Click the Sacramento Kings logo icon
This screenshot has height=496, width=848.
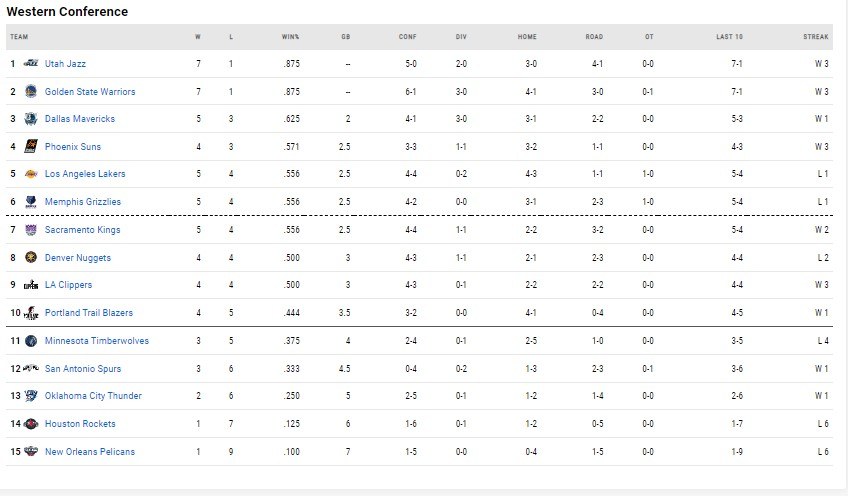pos(31,230)
